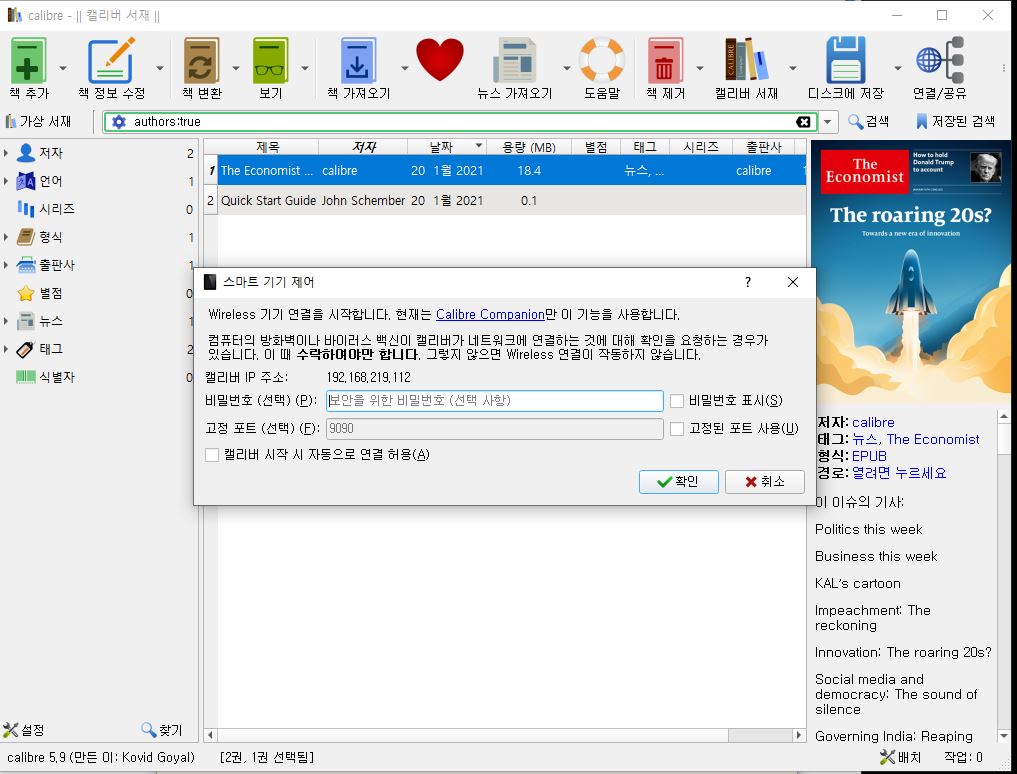Open the 열려면 누르세요 path link
This screenshot has width=1017, height=774.
click(899, 473)
